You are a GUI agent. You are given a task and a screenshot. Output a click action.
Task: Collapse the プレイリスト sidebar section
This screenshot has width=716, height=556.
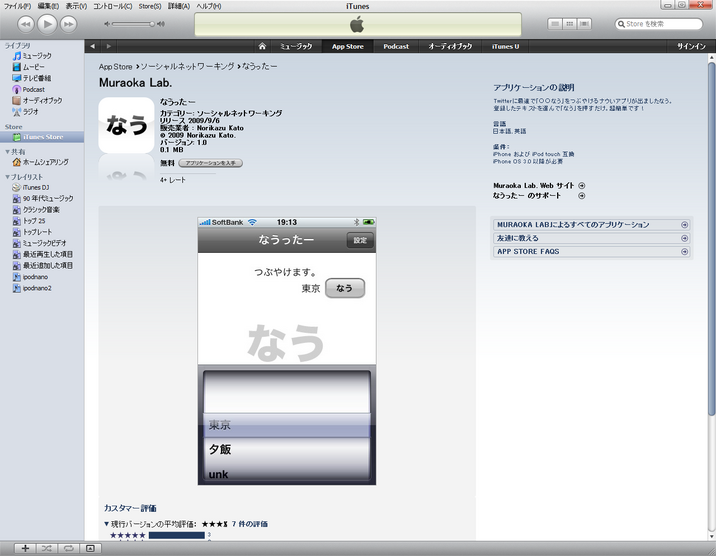[x=7, y=177]
